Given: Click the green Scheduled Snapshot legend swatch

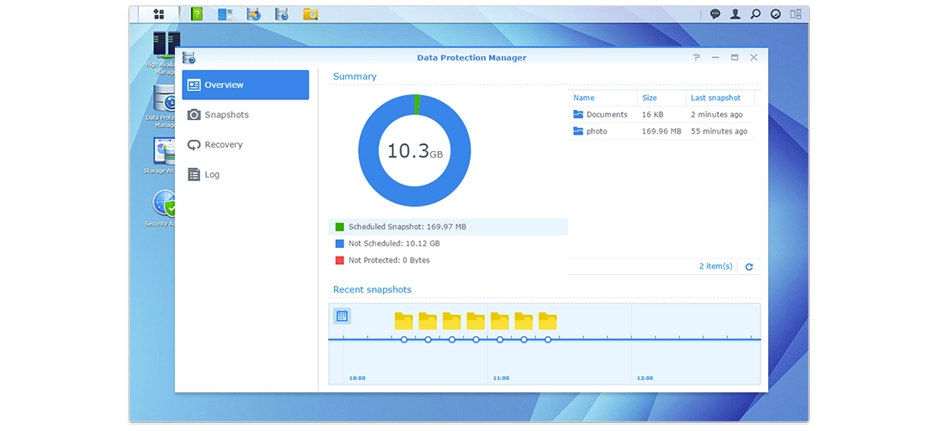Looking at the screenshot, I should (340, 227).
